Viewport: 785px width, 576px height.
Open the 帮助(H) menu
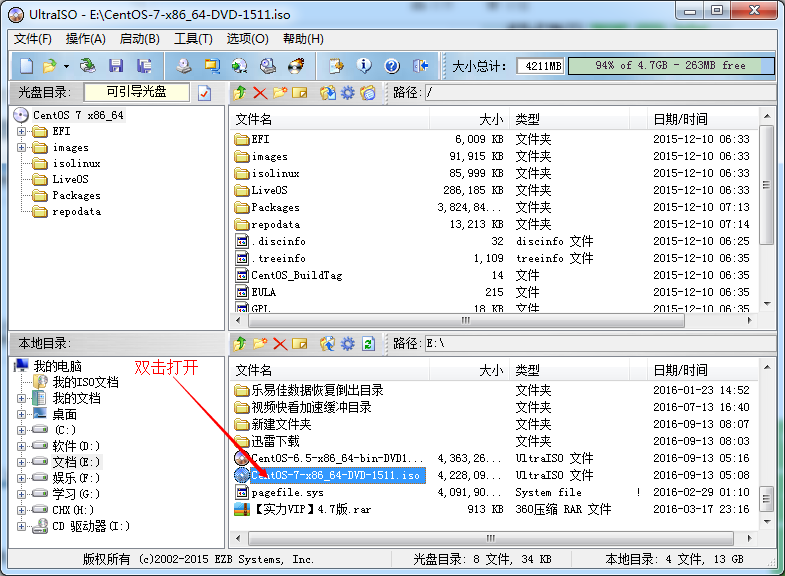coord(303,39)
